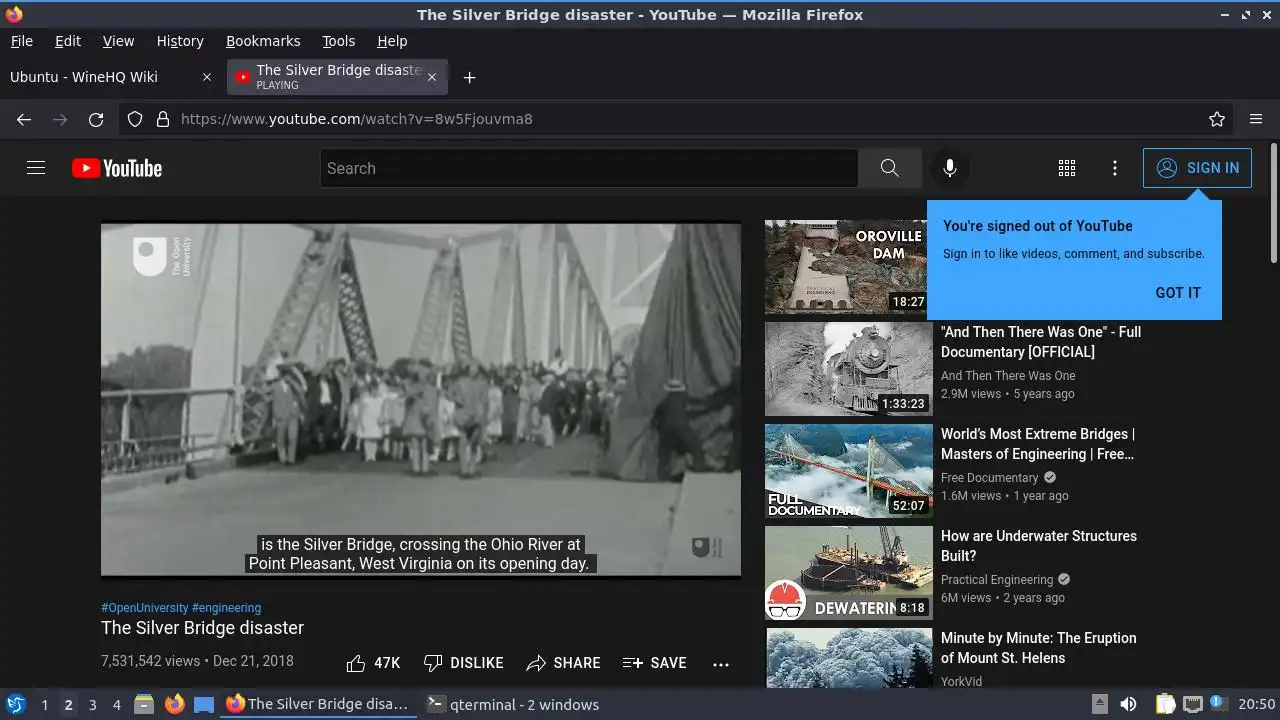Image resolution: width=1280 pixels, height=720 pixels.
Task: Switch to virtual desktop 4
Action: click(x=116, y=705)
